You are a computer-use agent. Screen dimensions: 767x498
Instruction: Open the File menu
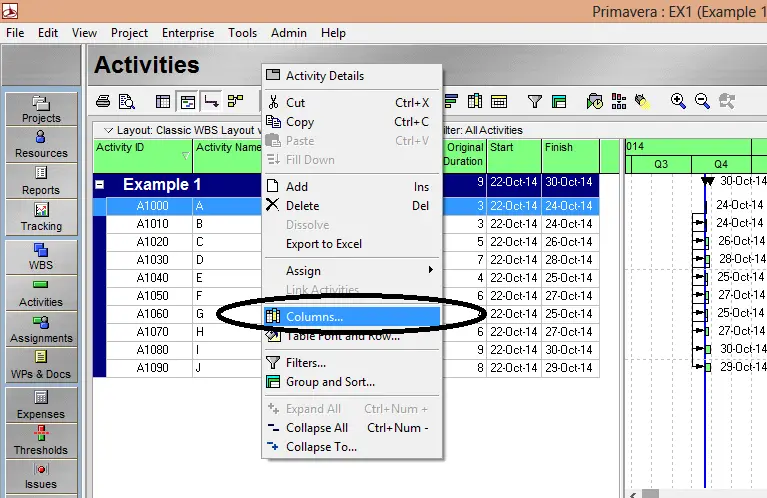coord(15,33)
